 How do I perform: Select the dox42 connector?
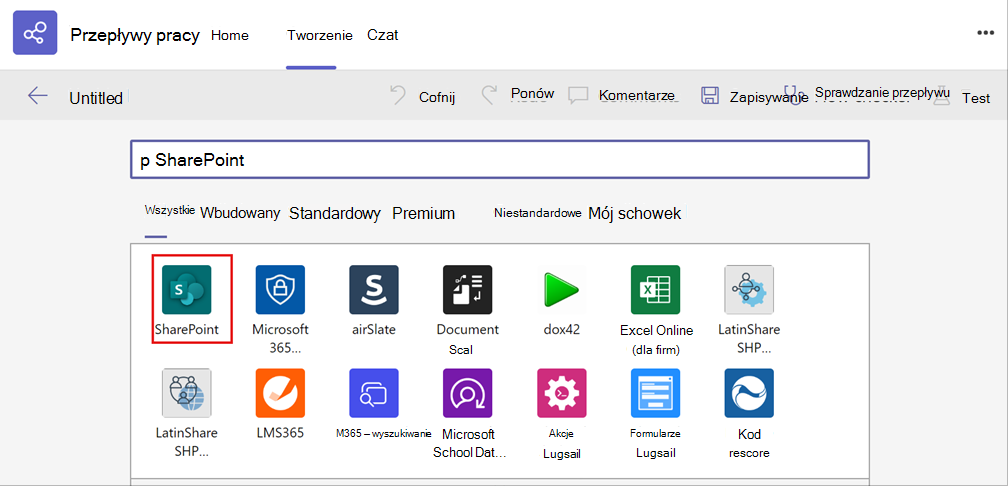[562, 290]
